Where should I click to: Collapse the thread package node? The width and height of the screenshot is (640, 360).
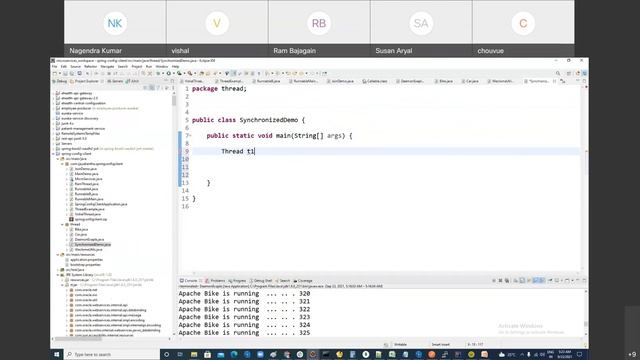tap(62, 224)
